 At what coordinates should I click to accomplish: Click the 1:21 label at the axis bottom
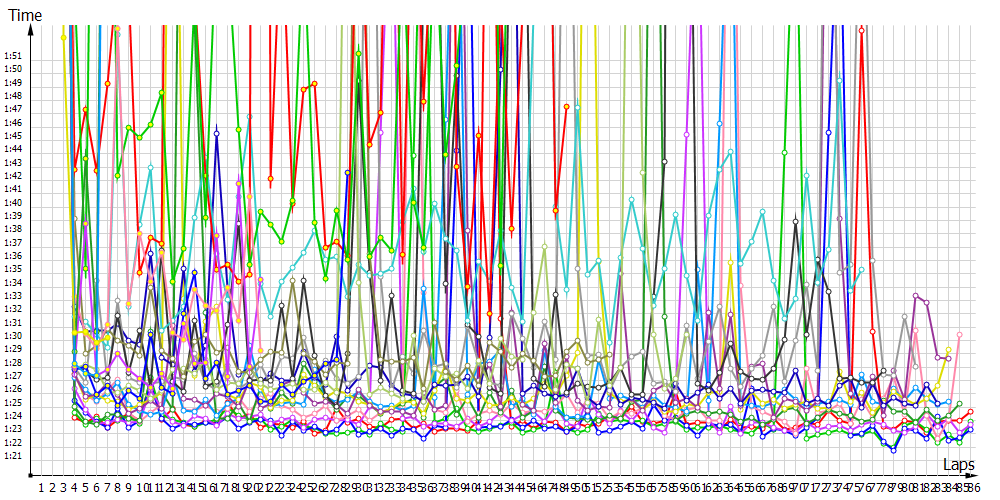(x=12, y=456)
